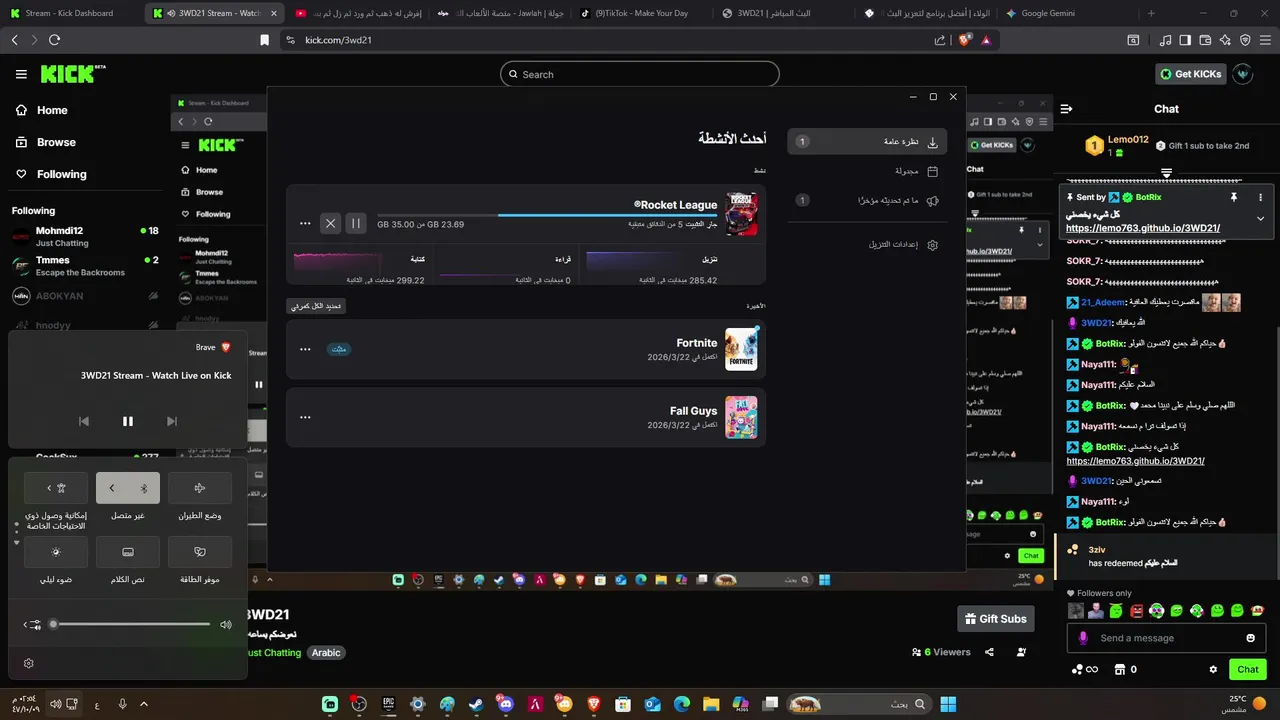The height and width of the screenshot is (720, 1280).
Task: Open the channel shop icon
Action: 1120,669
